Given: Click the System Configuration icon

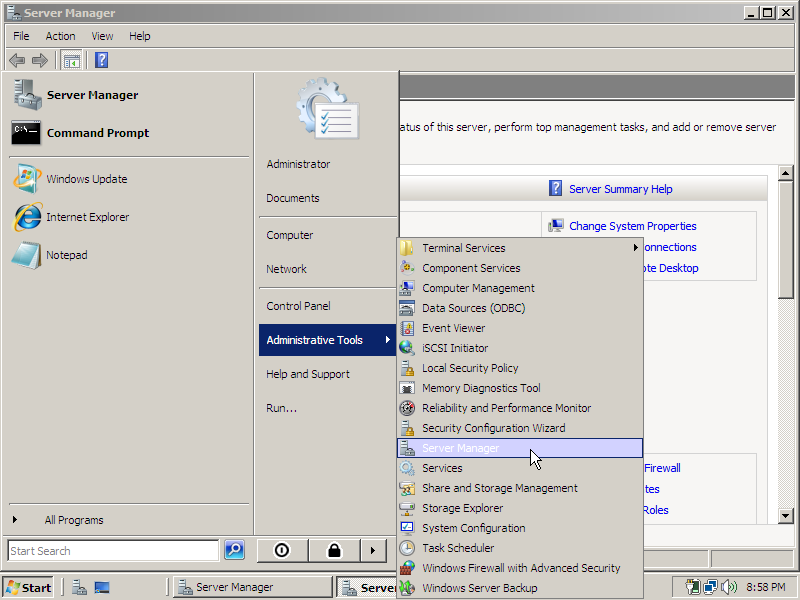Looking at the screenshot, I should tap(407, 528).
